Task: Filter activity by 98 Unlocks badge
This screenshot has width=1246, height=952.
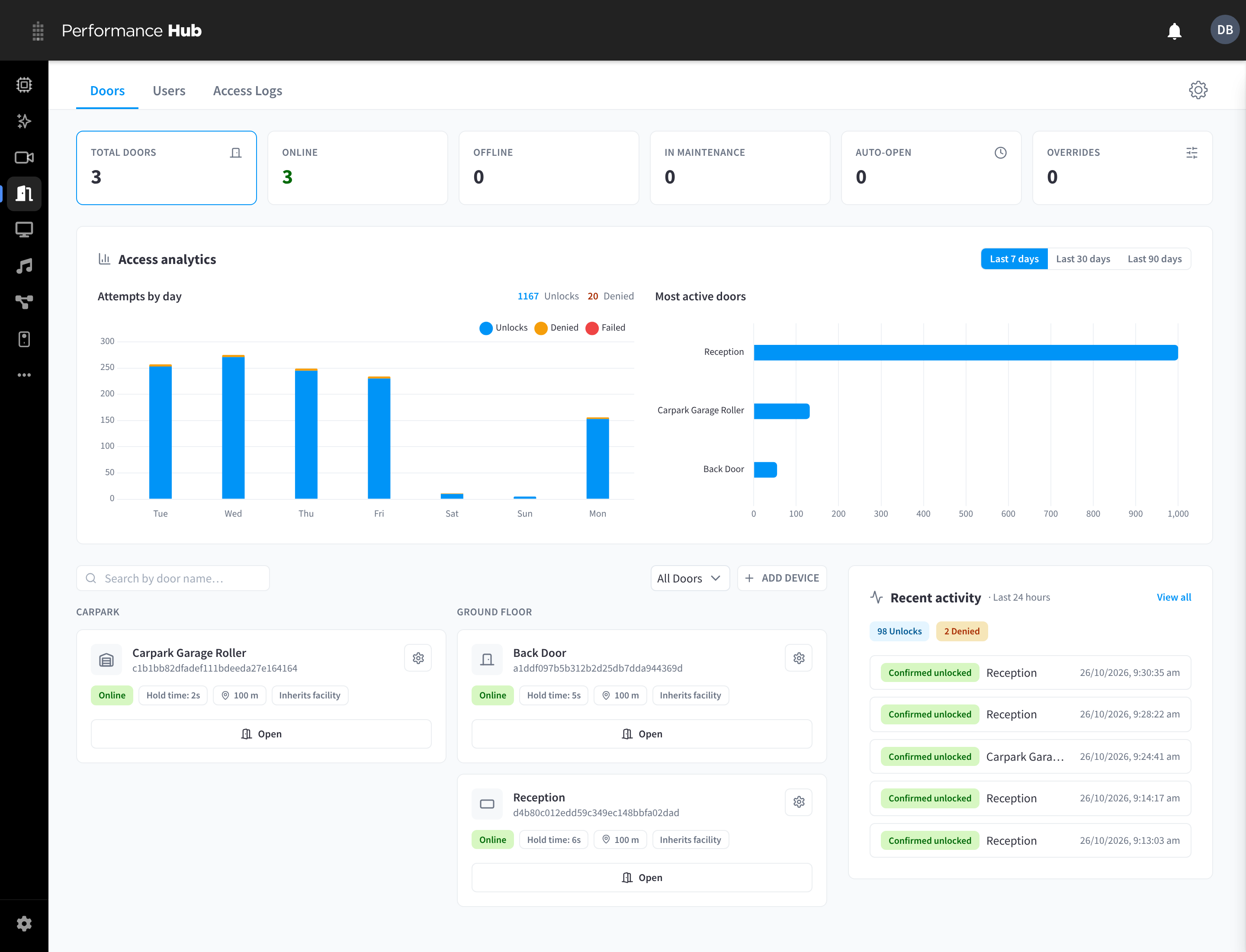Action: (899, 631)
